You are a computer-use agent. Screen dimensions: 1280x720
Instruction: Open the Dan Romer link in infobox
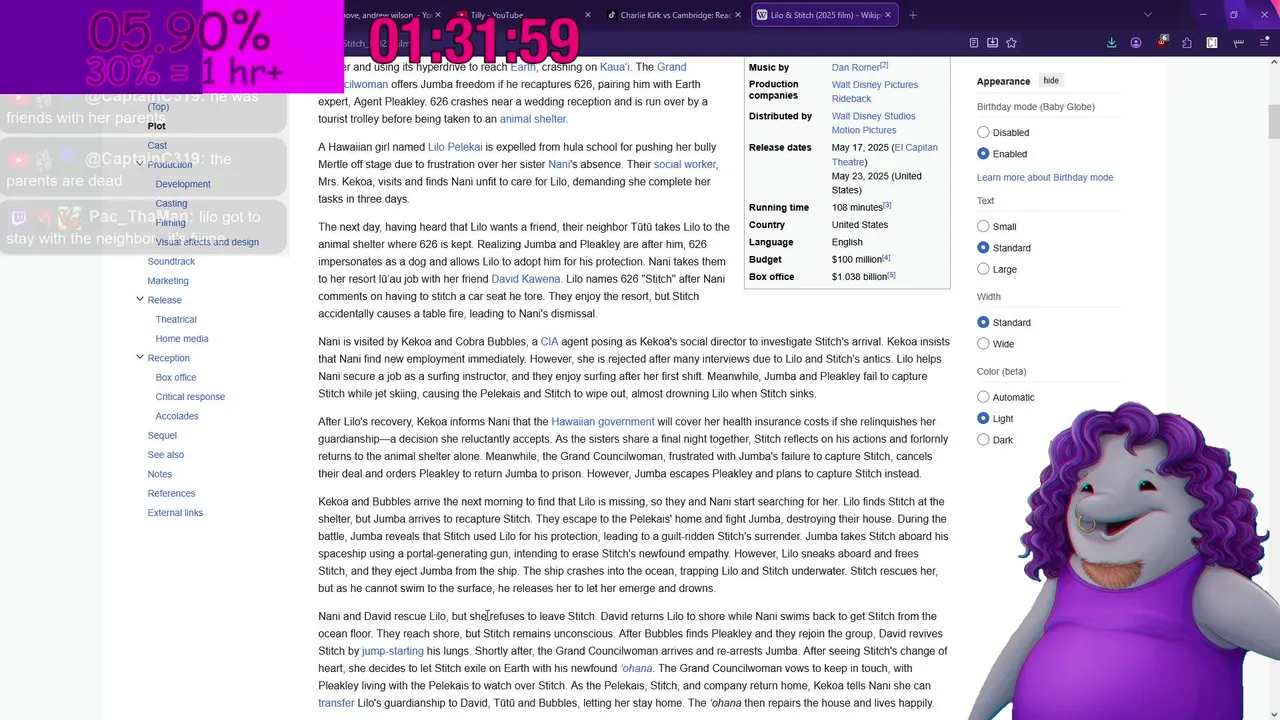tap(855, 68)
